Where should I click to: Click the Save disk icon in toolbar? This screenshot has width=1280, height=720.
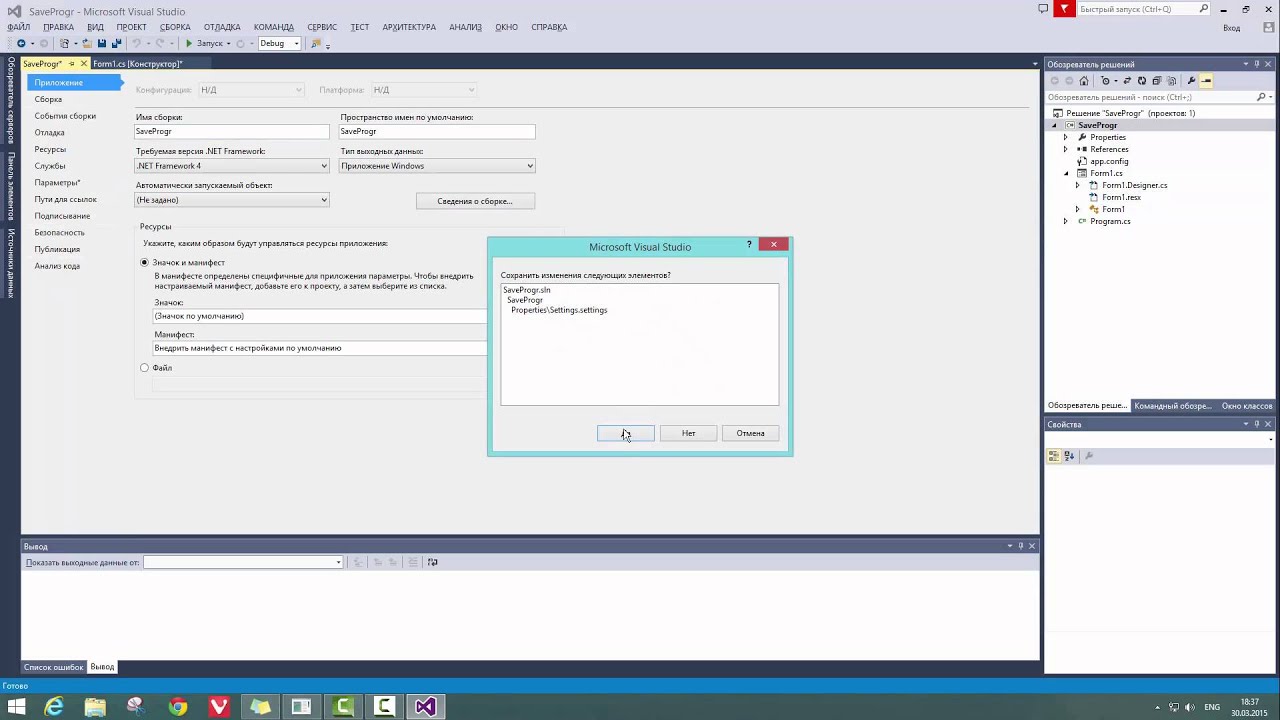[102, 43]
